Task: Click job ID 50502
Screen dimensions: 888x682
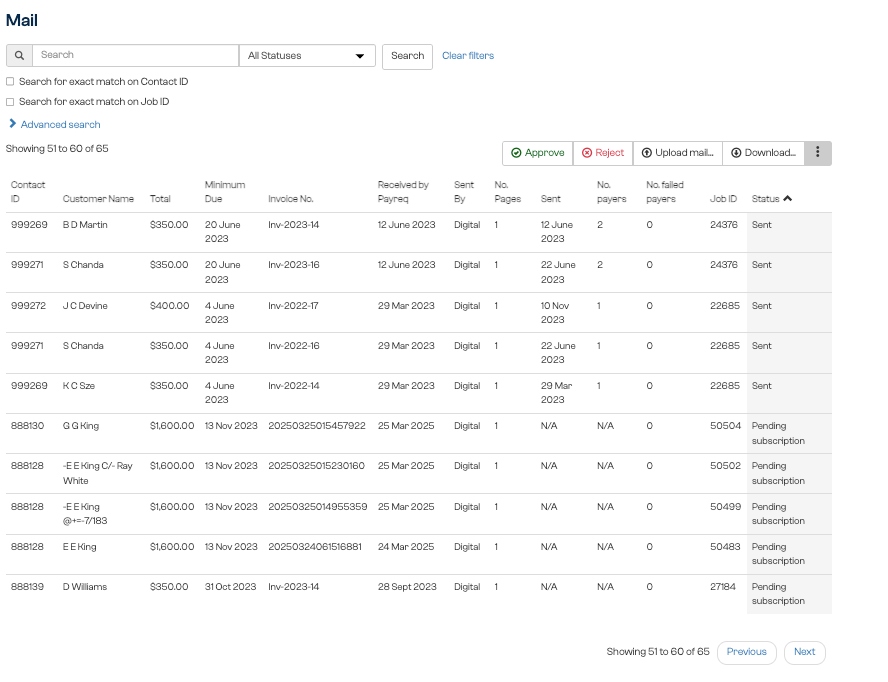Action: pyautogui.click(x=725, y=466)
